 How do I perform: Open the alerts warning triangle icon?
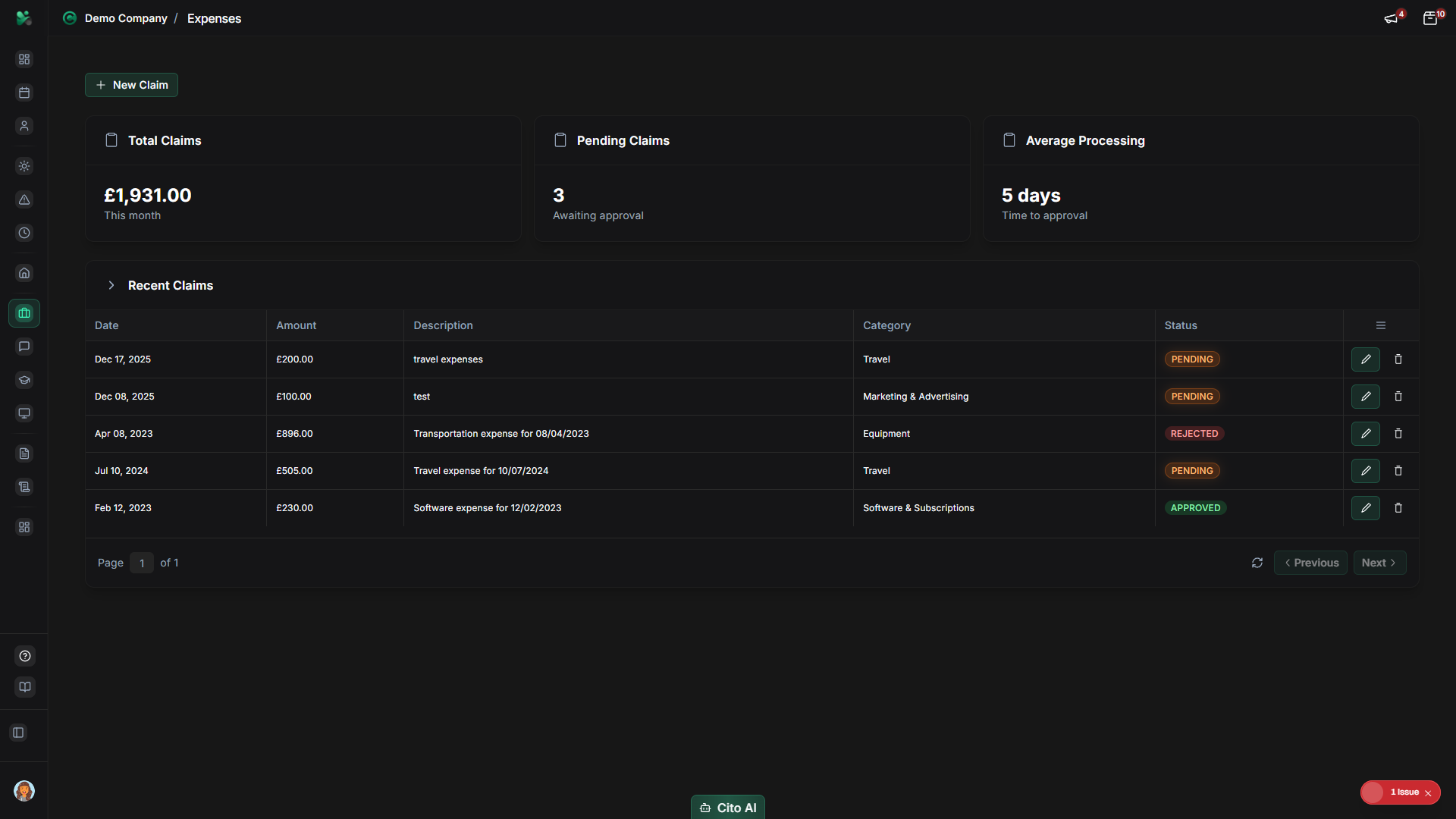click(24, 200)
